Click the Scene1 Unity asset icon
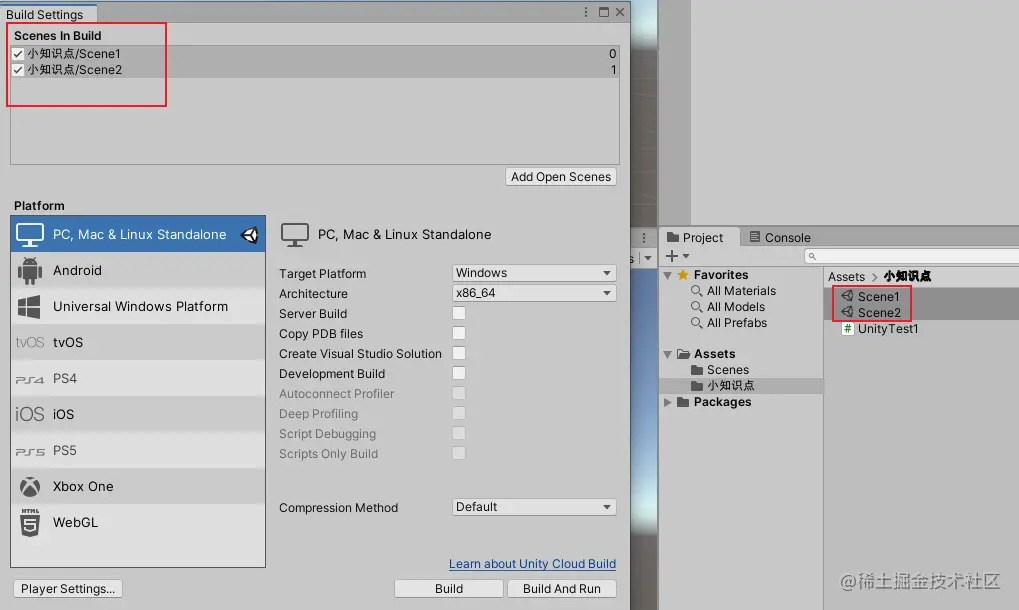1019x610 pixels. [x=847, y=296]
